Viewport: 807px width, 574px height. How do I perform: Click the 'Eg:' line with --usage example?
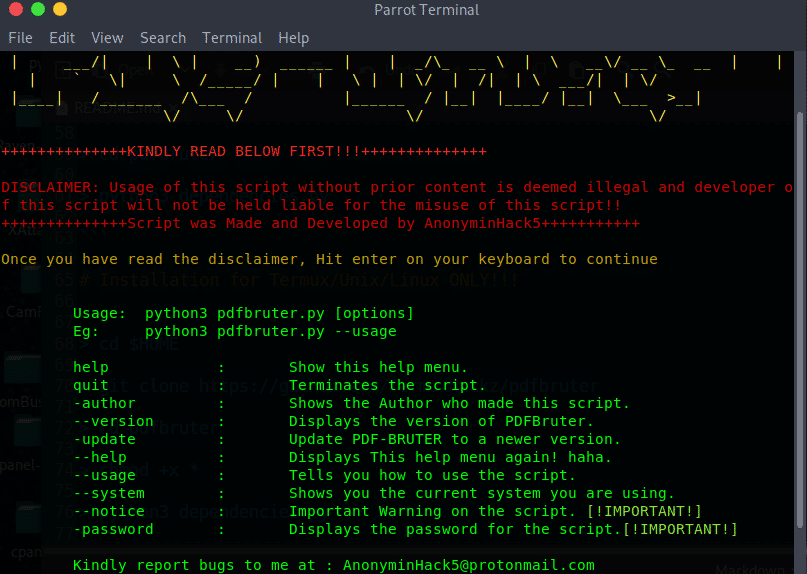[235, 332]
